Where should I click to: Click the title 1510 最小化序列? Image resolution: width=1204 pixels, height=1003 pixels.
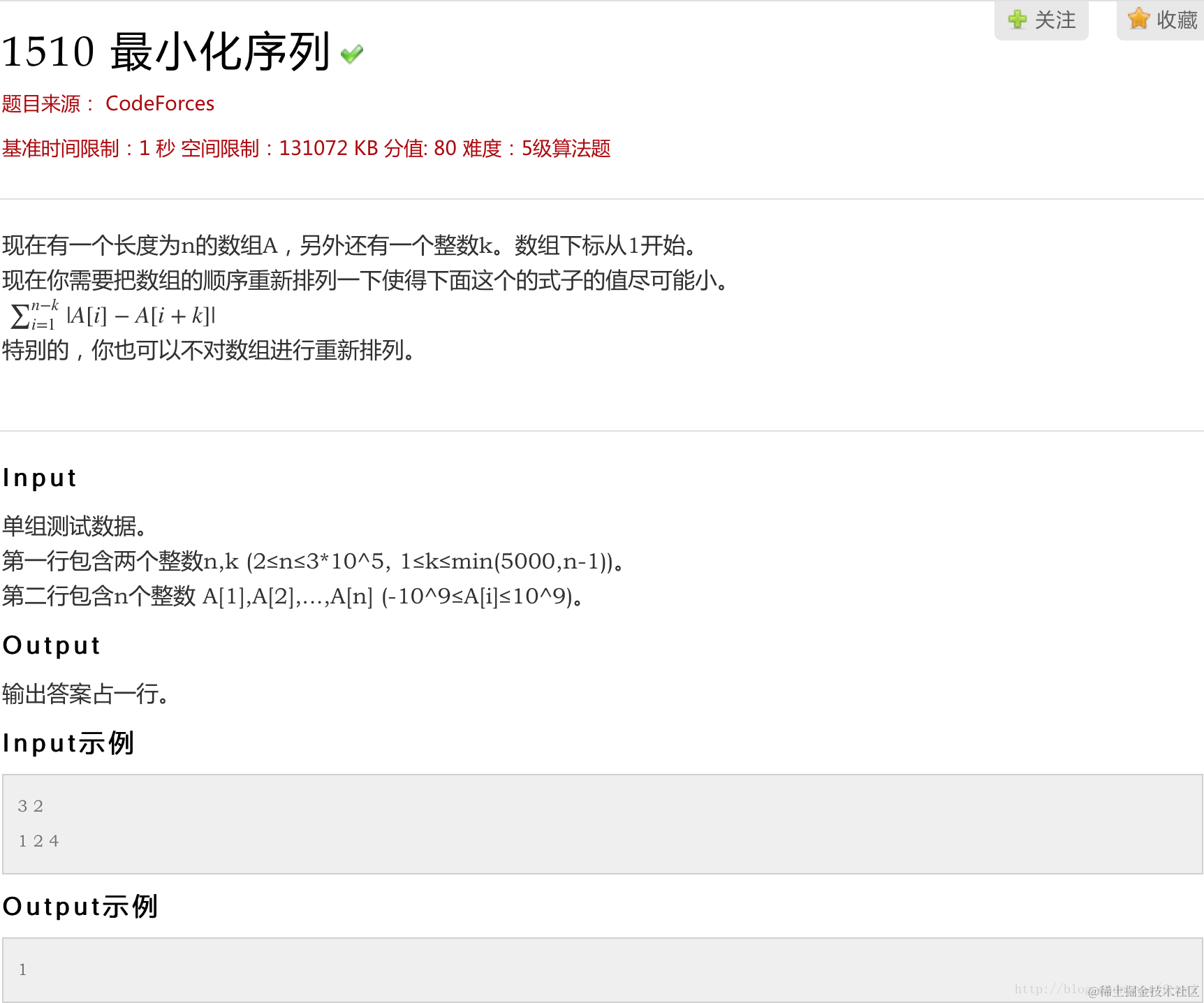(x=166, y=52)
